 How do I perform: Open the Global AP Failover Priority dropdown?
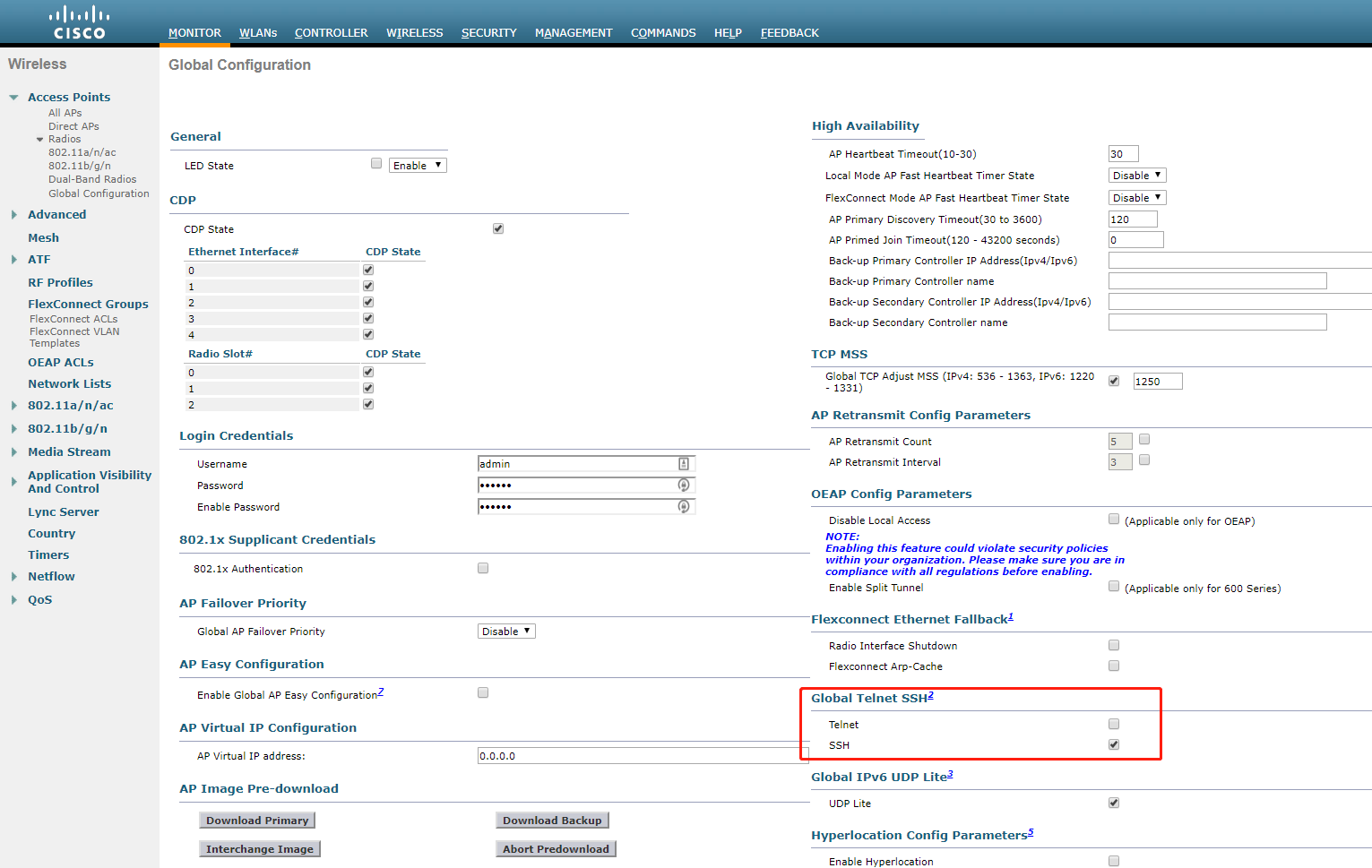coord(506,631)
